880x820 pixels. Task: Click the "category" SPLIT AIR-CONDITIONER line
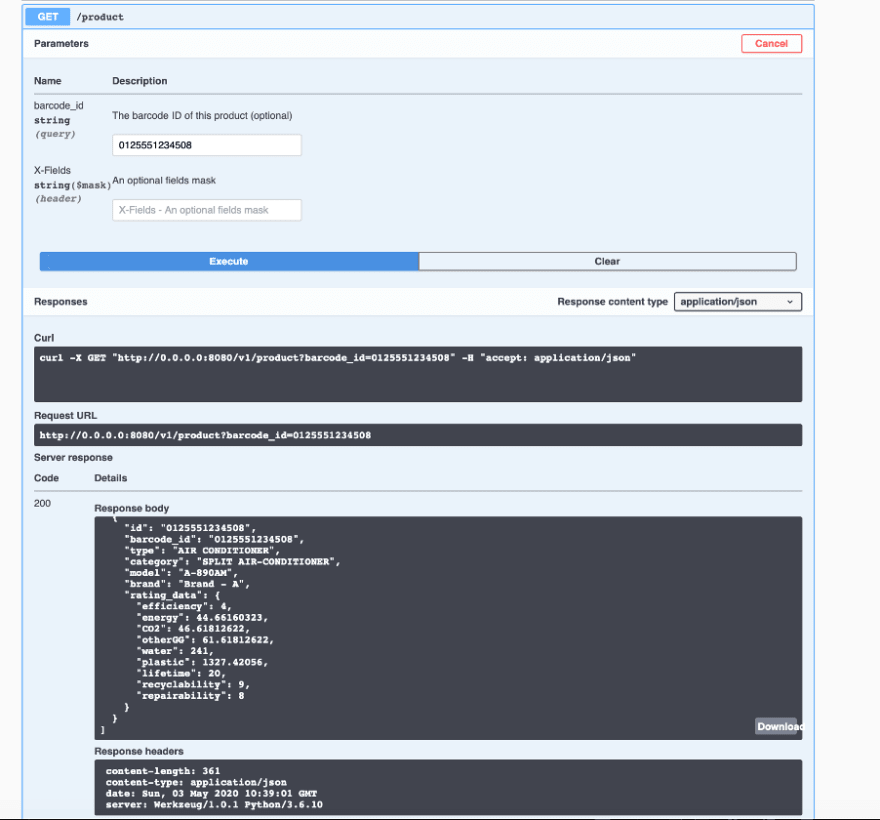pyautogui.click(x=232, y=562)
